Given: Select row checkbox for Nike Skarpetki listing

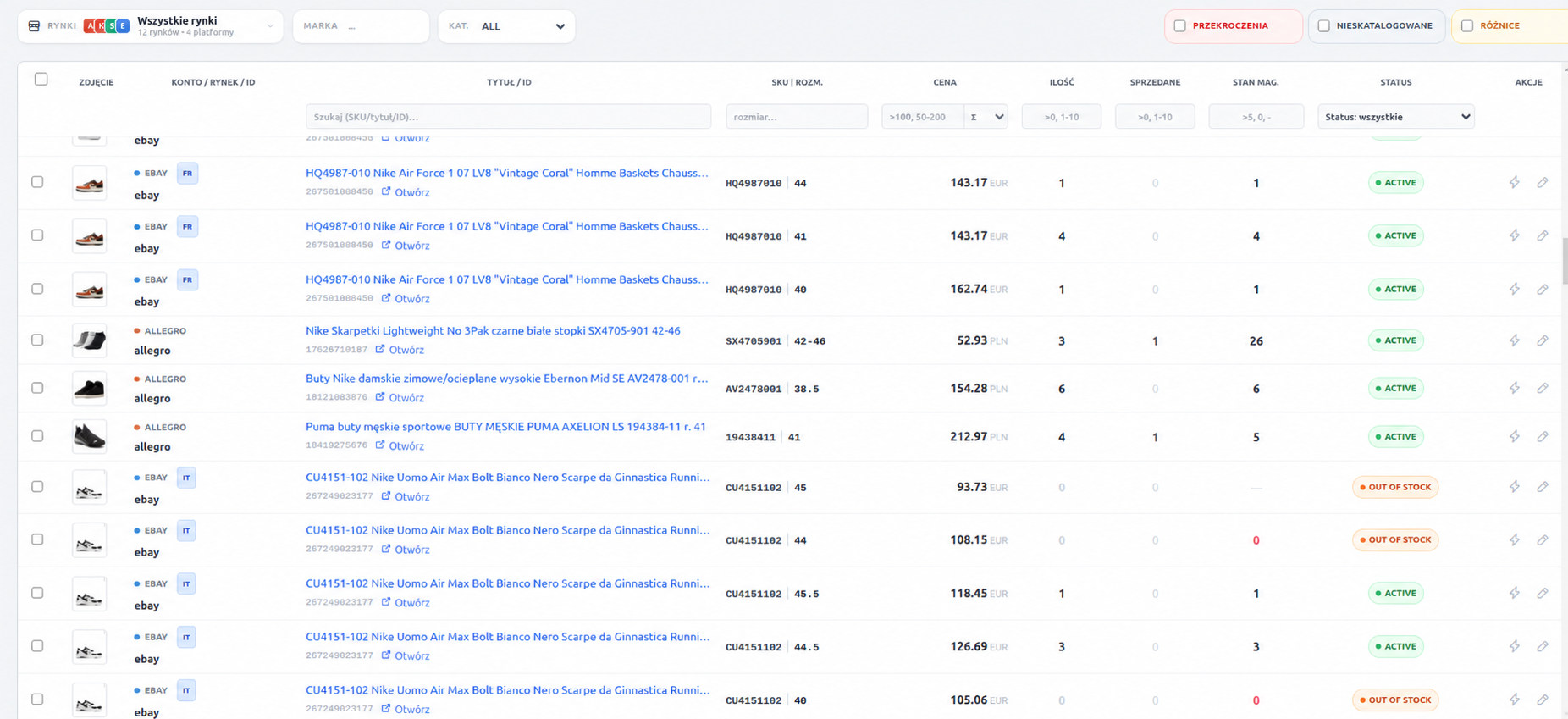Looking at the screenshot, I should tap(37, 340).
